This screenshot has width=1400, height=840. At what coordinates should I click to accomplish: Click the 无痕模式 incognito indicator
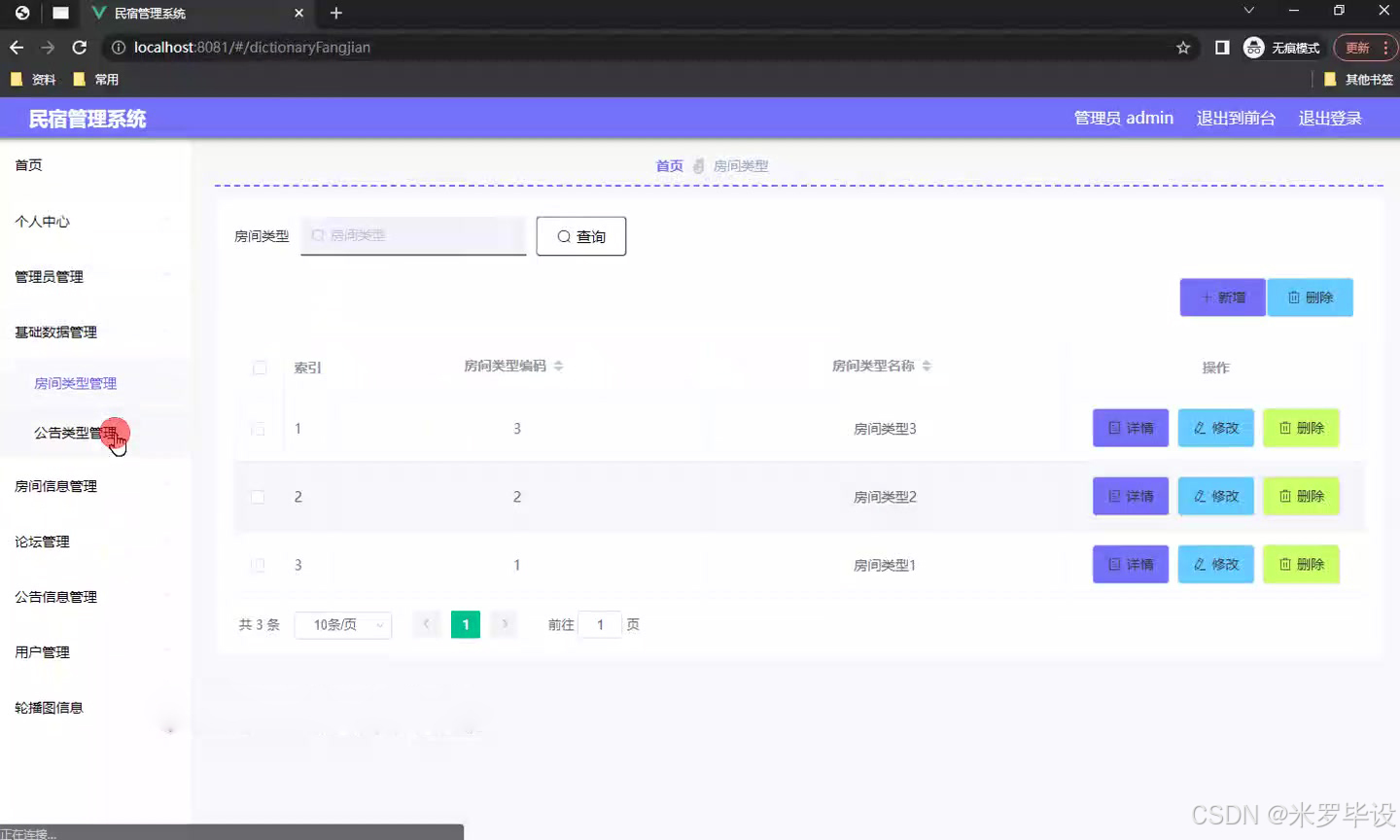click(1282, 48)
